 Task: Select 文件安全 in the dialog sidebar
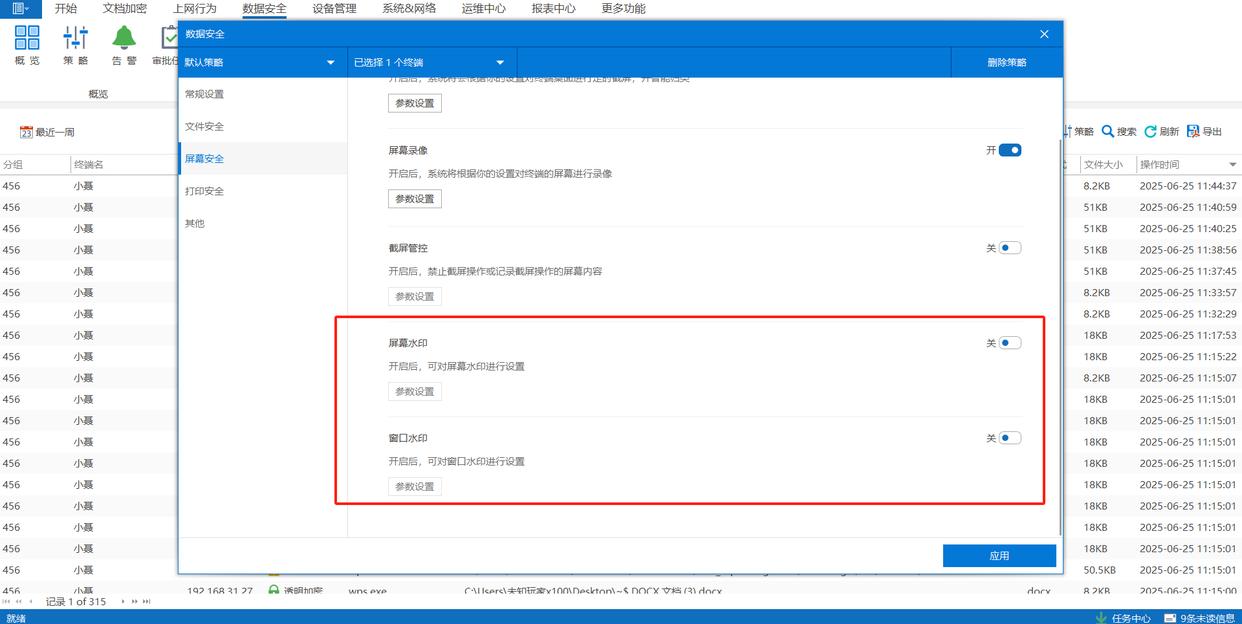click(x=263, y=126)
